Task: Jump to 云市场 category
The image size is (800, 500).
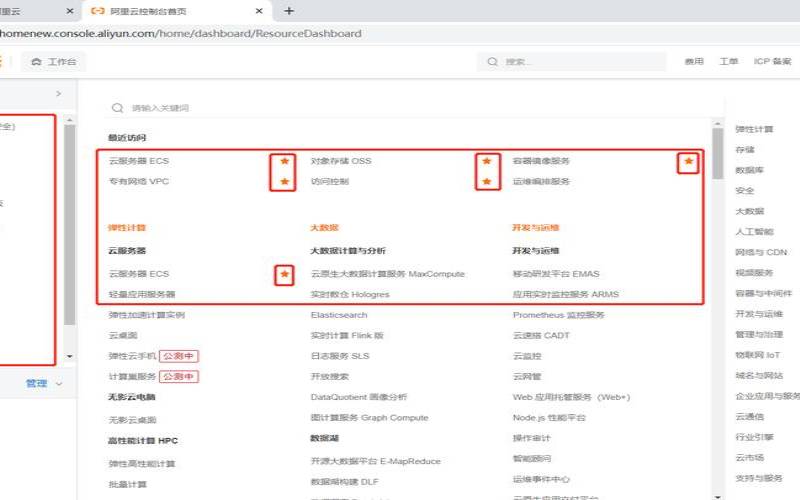Action: 749,458
